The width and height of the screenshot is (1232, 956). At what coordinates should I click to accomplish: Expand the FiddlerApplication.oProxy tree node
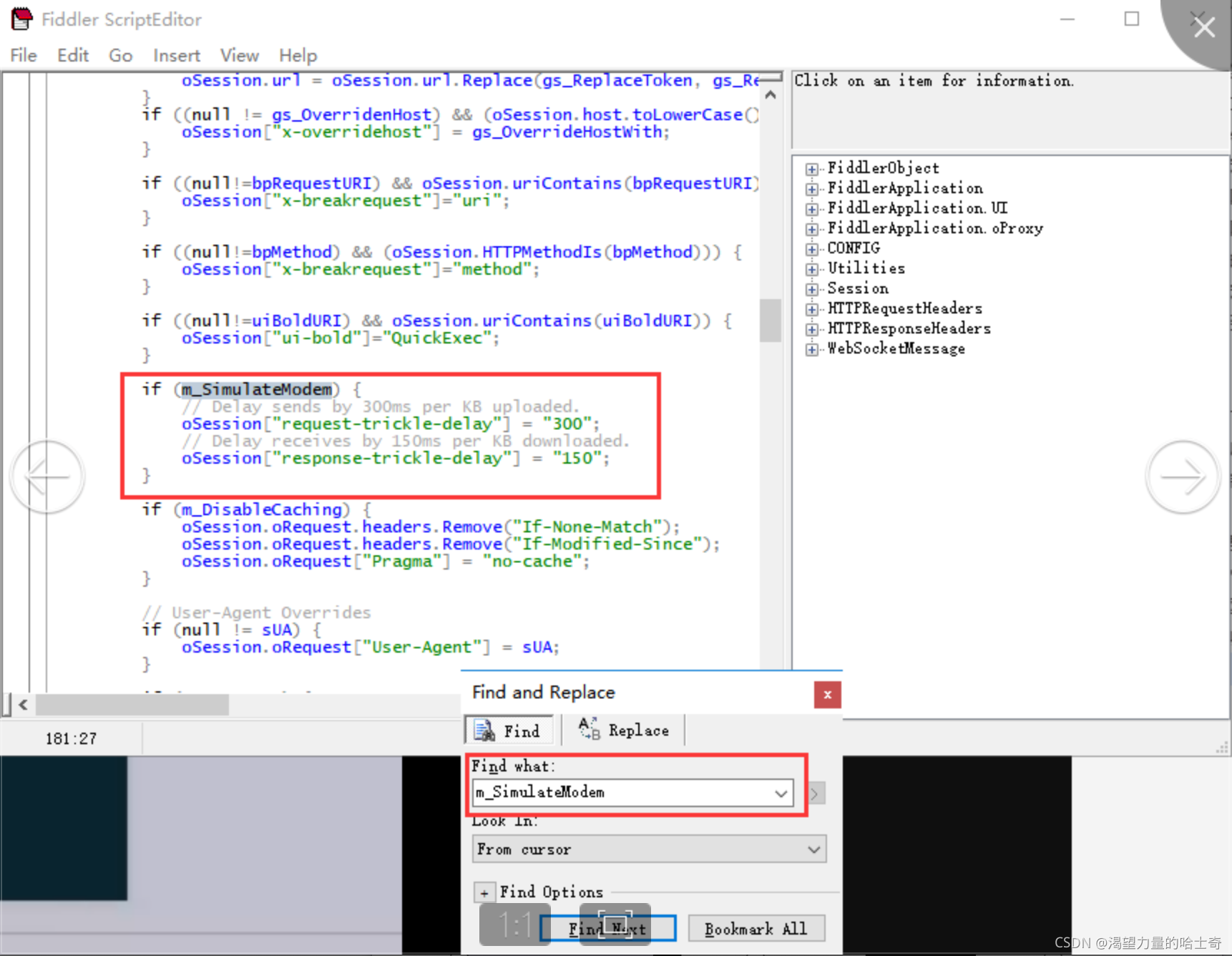(x=811, y=229)
